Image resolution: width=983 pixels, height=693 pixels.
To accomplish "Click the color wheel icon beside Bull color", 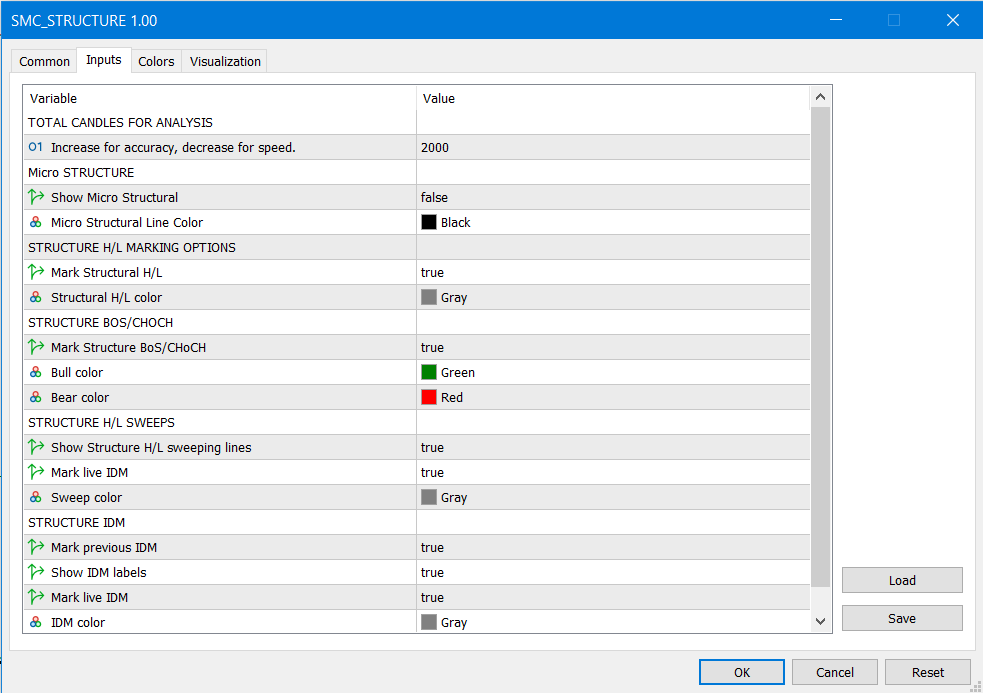I will [x=36, y=372].
